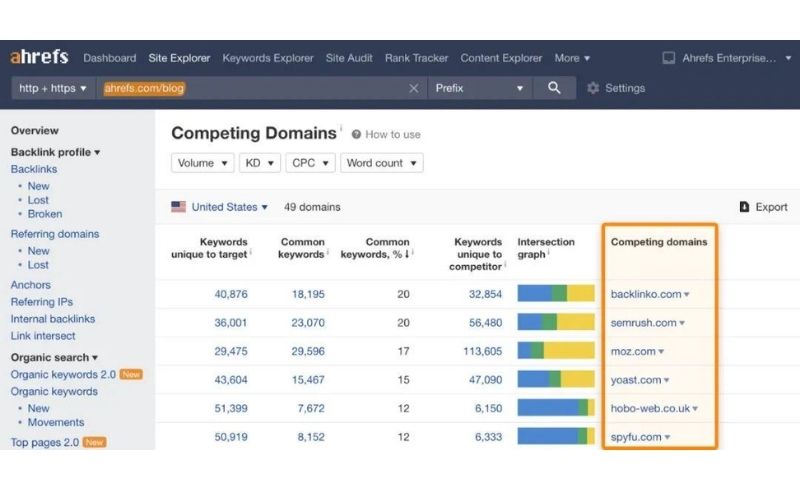Open Top pages 2.0 link
Image resolution: width=800 pixels, height=500 pixels.
pyautogui.click(x=45, y=442)
